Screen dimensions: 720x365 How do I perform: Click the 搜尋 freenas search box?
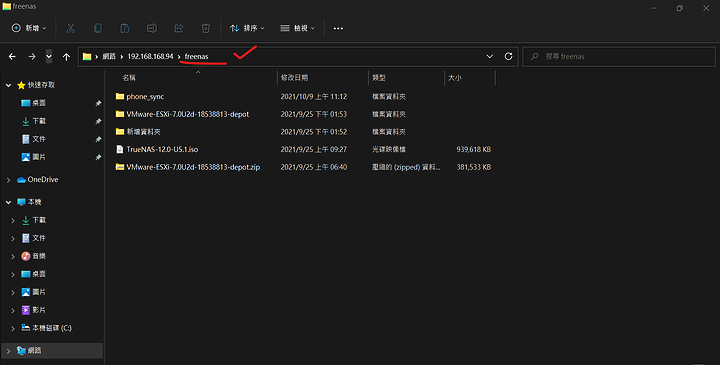[619, 56]
